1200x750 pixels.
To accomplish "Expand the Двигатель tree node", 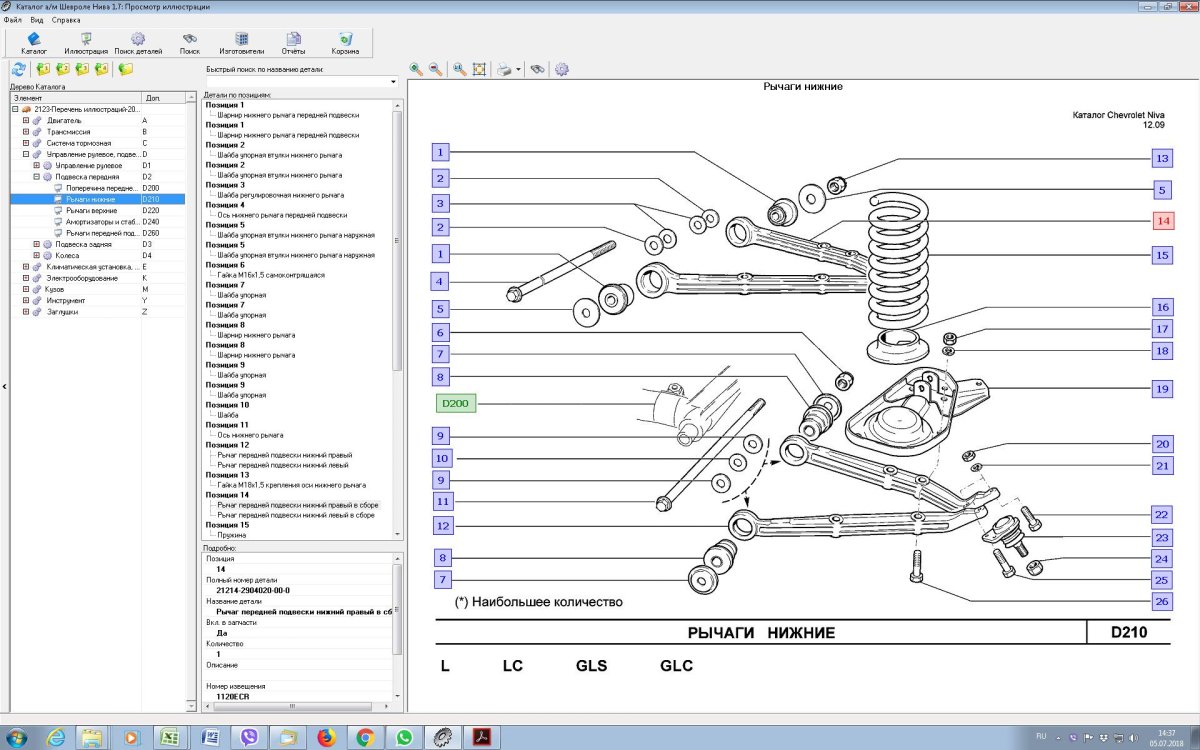I will click(26, 120).
